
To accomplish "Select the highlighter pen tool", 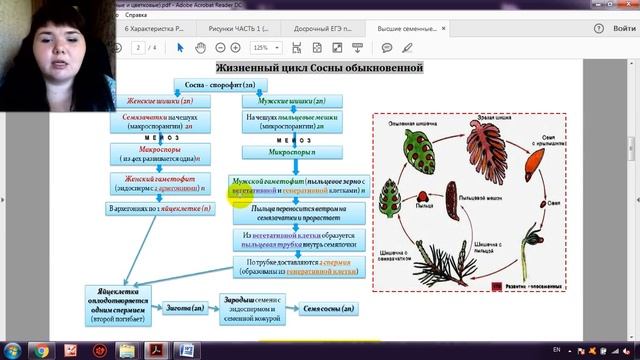I will [407, 48].
